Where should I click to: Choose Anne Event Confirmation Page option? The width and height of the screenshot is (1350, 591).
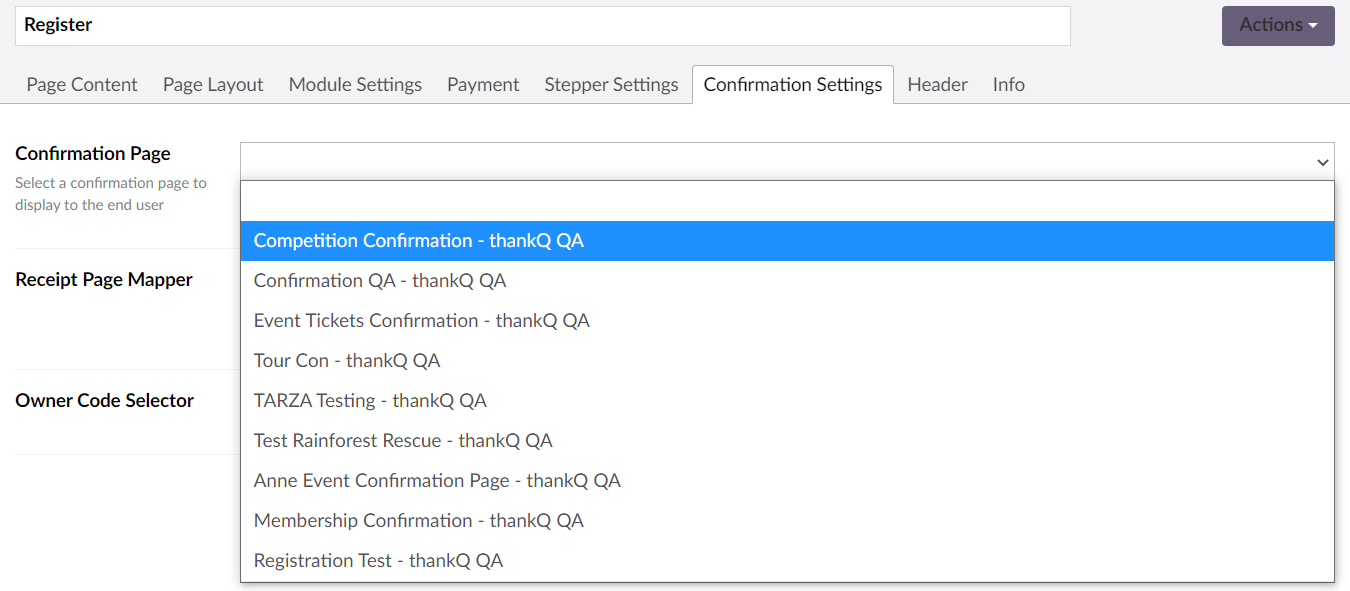437,481
